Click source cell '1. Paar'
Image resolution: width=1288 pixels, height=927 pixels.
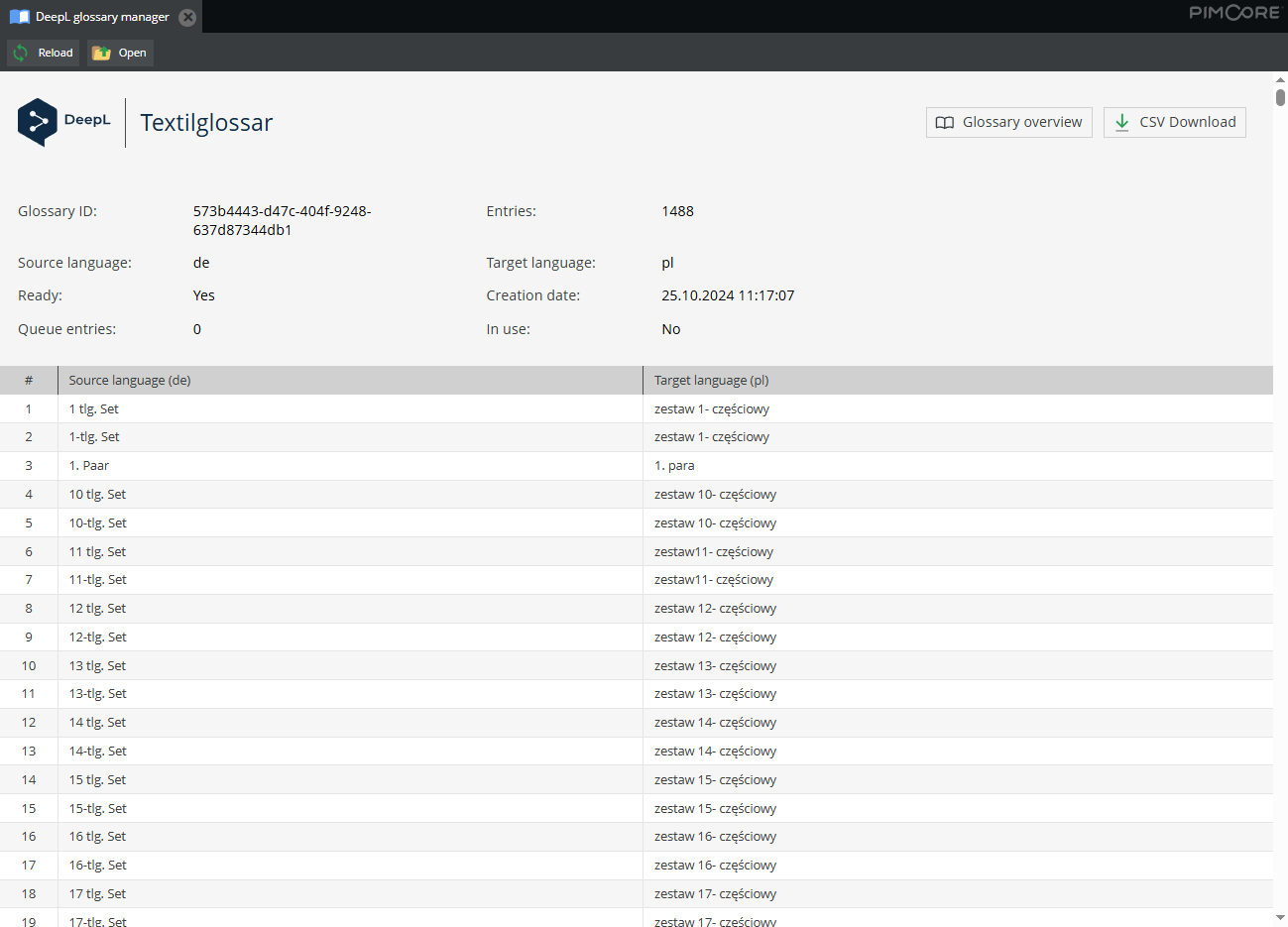[x=351, y=466]
